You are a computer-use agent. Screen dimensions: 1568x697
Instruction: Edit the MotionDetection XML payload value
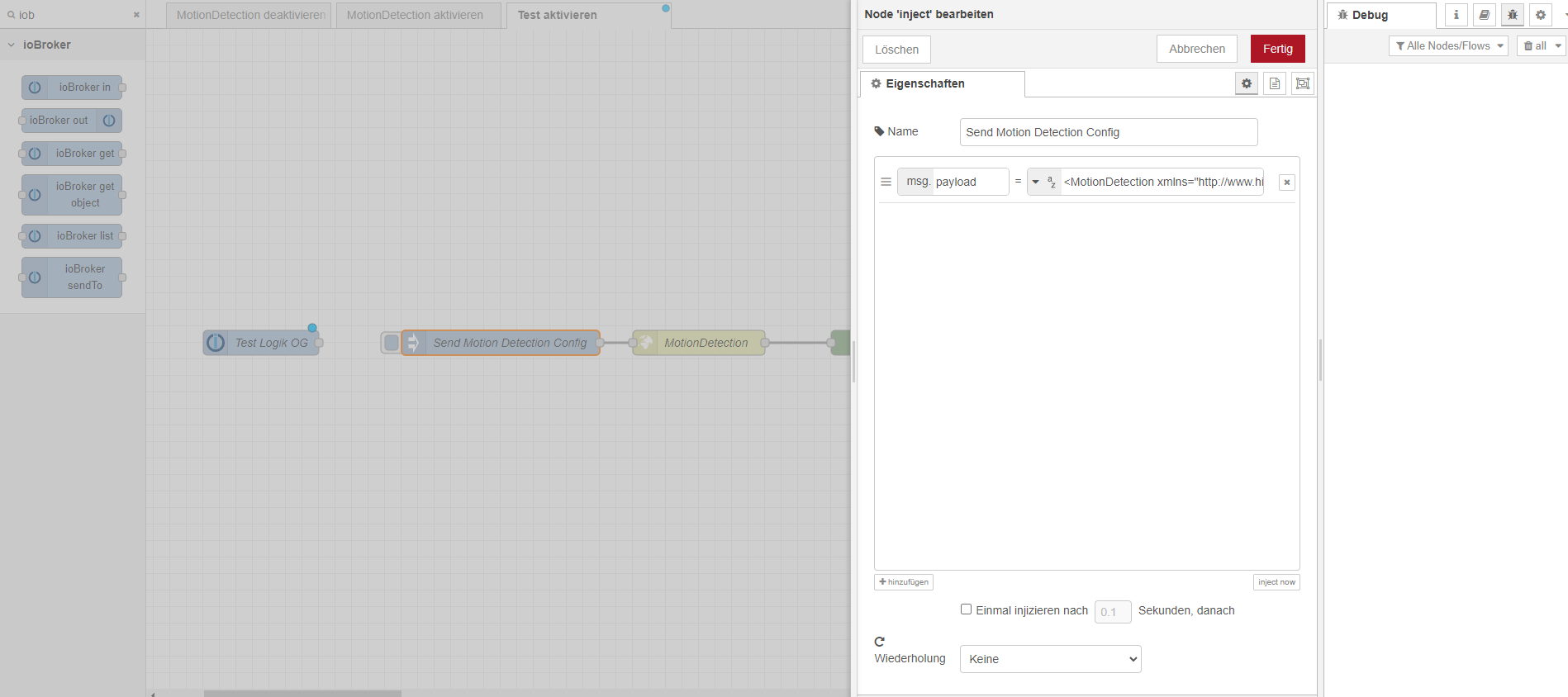(1163, 182)
